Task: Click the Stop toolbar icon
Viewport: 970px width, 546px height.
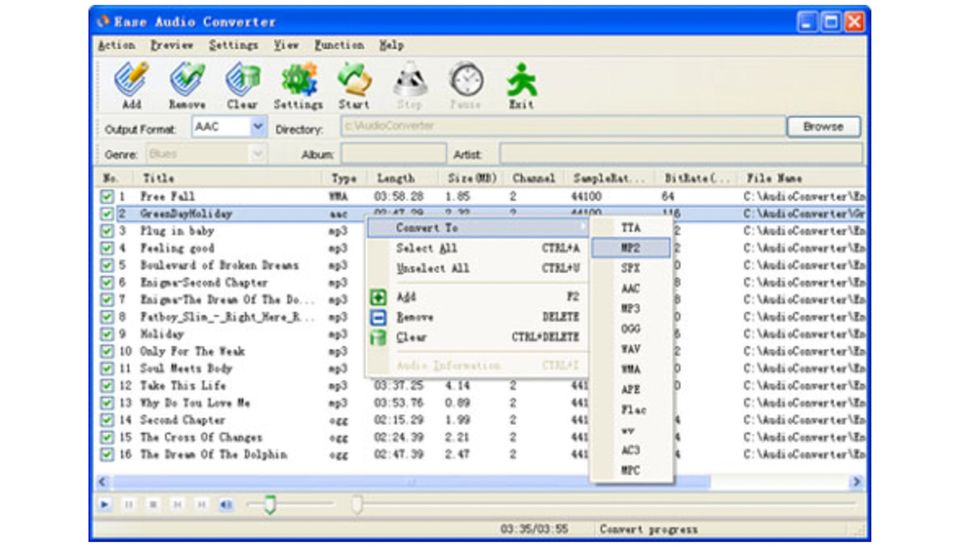Action: point(410,85)
